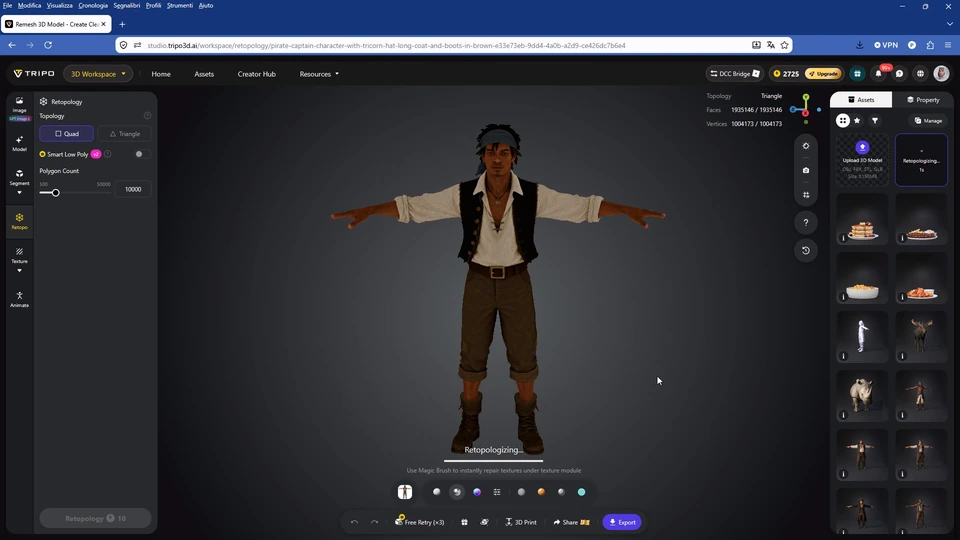Select the rhino asset thumbnail
Image resolution: width=960 pixels, height=540 pixels.
862,396
